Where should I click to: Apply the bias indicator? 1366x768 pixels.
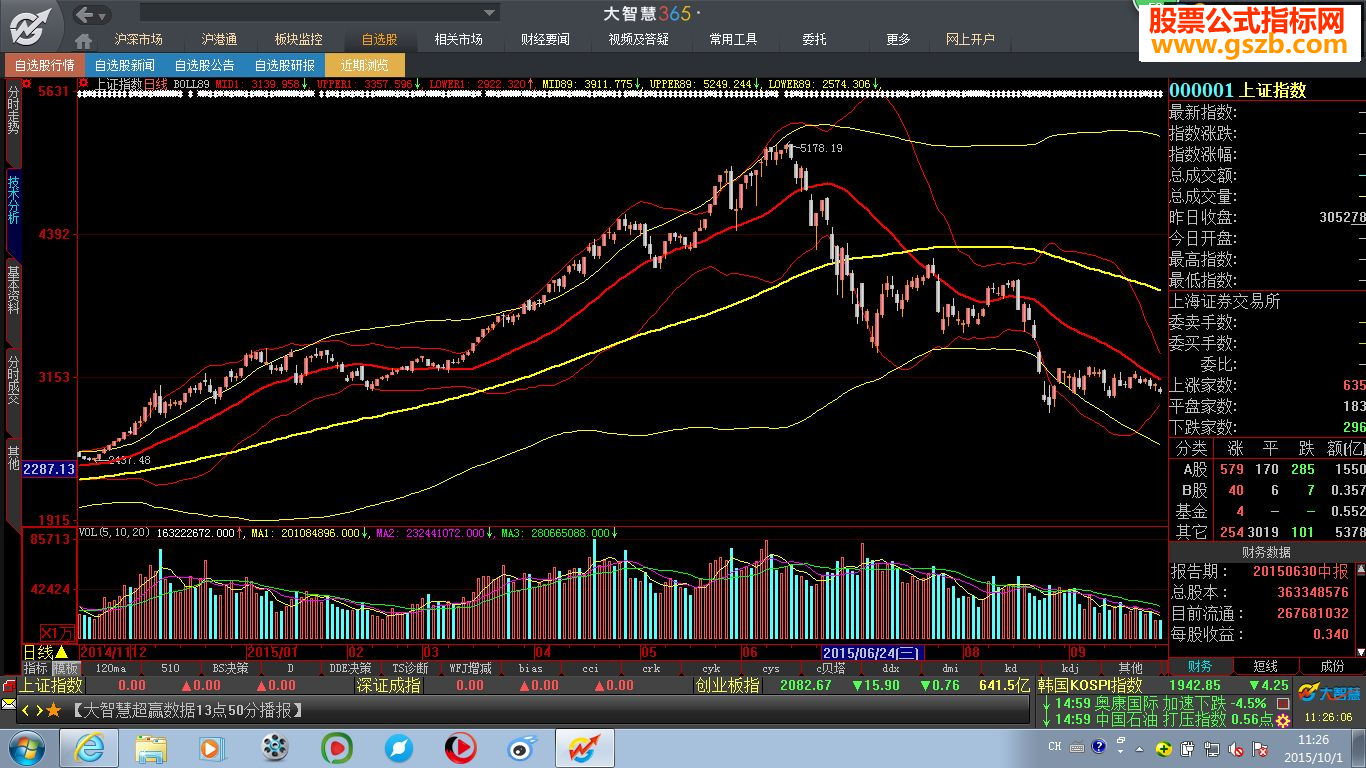(531, 668)
